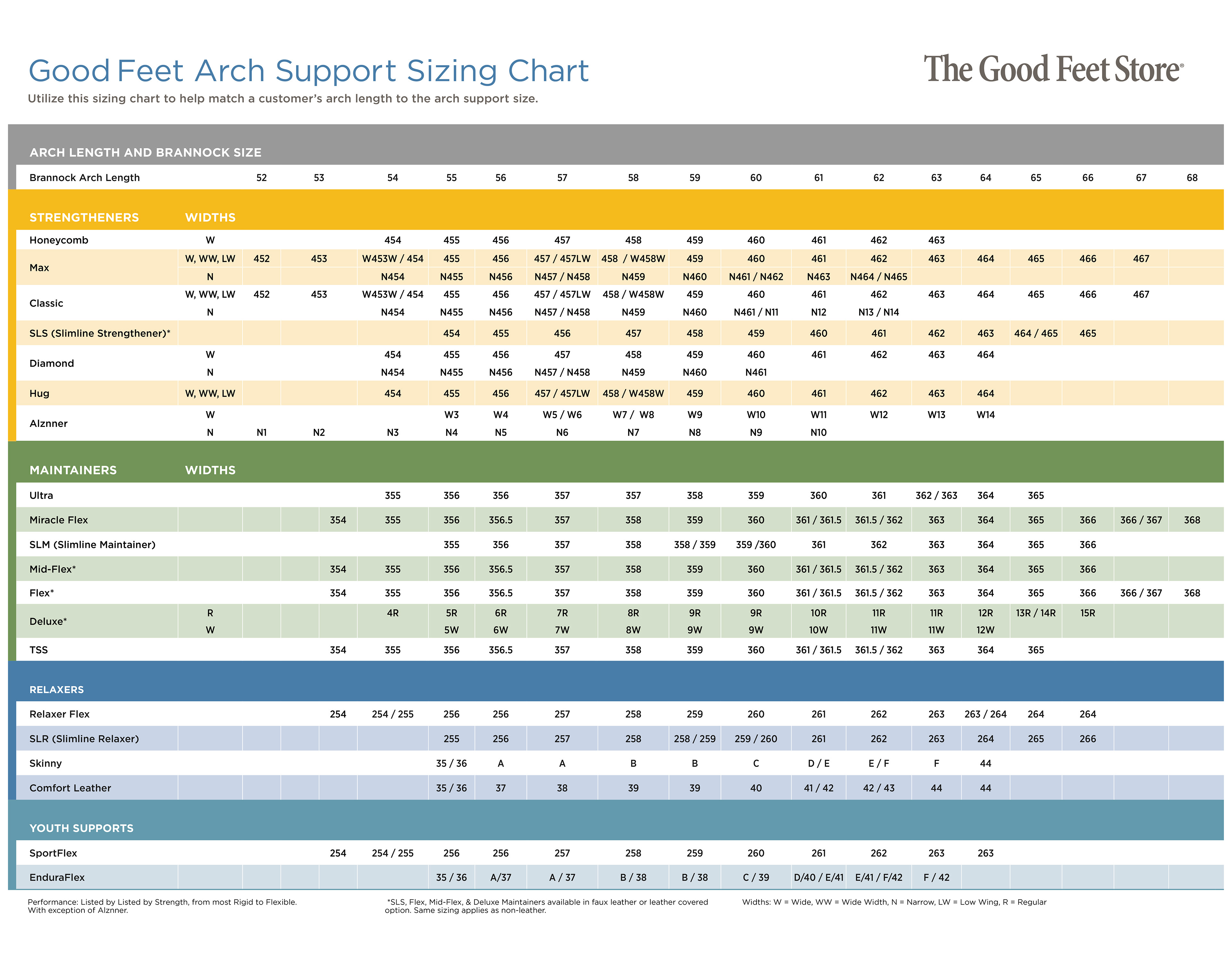This screenshot has height=953, width=1232.
Task: Click the Widths legend footnote text
Action: 894,902
